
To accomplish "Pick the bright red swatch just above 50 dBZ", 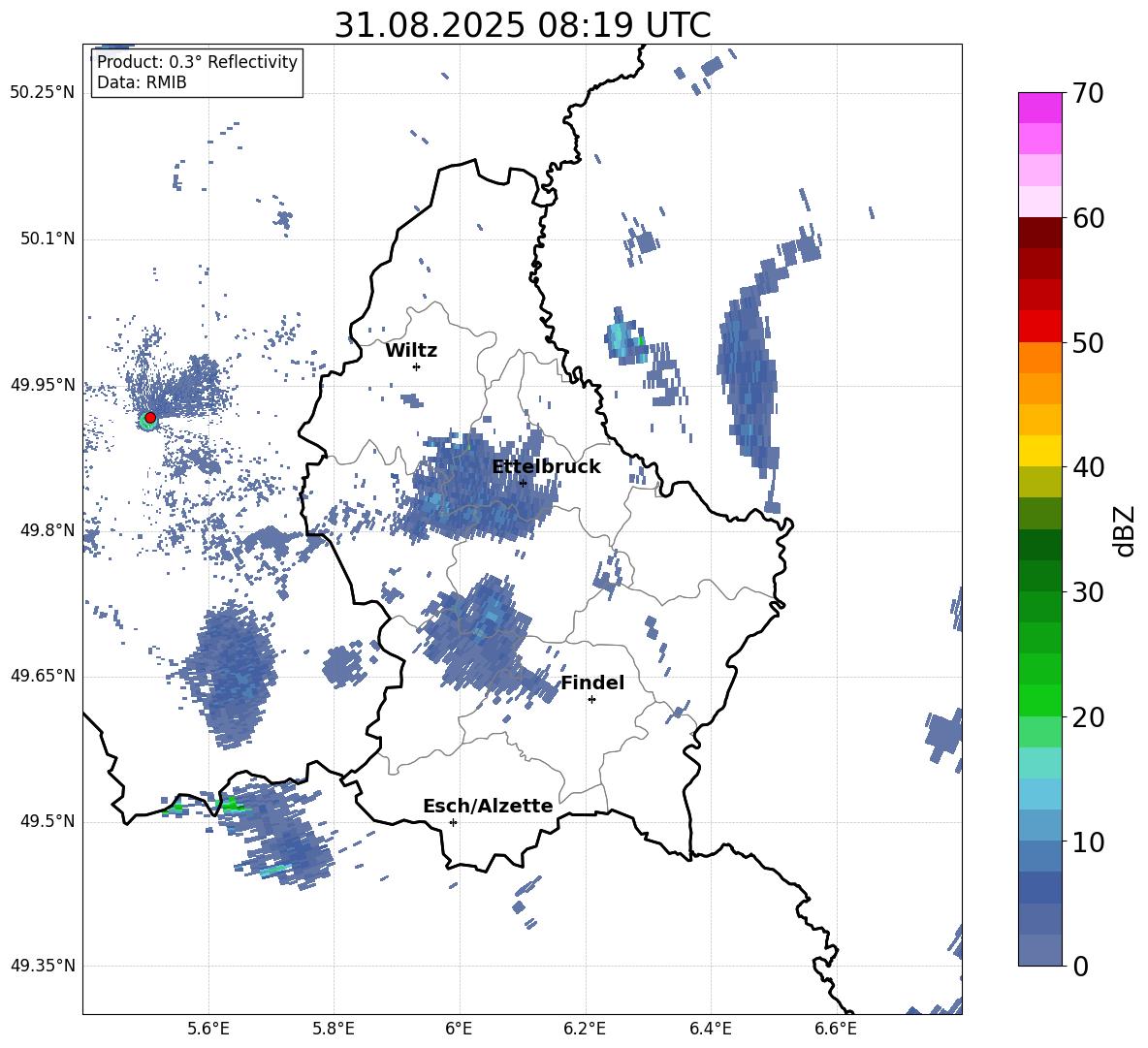I will (x=1039, y=327).
